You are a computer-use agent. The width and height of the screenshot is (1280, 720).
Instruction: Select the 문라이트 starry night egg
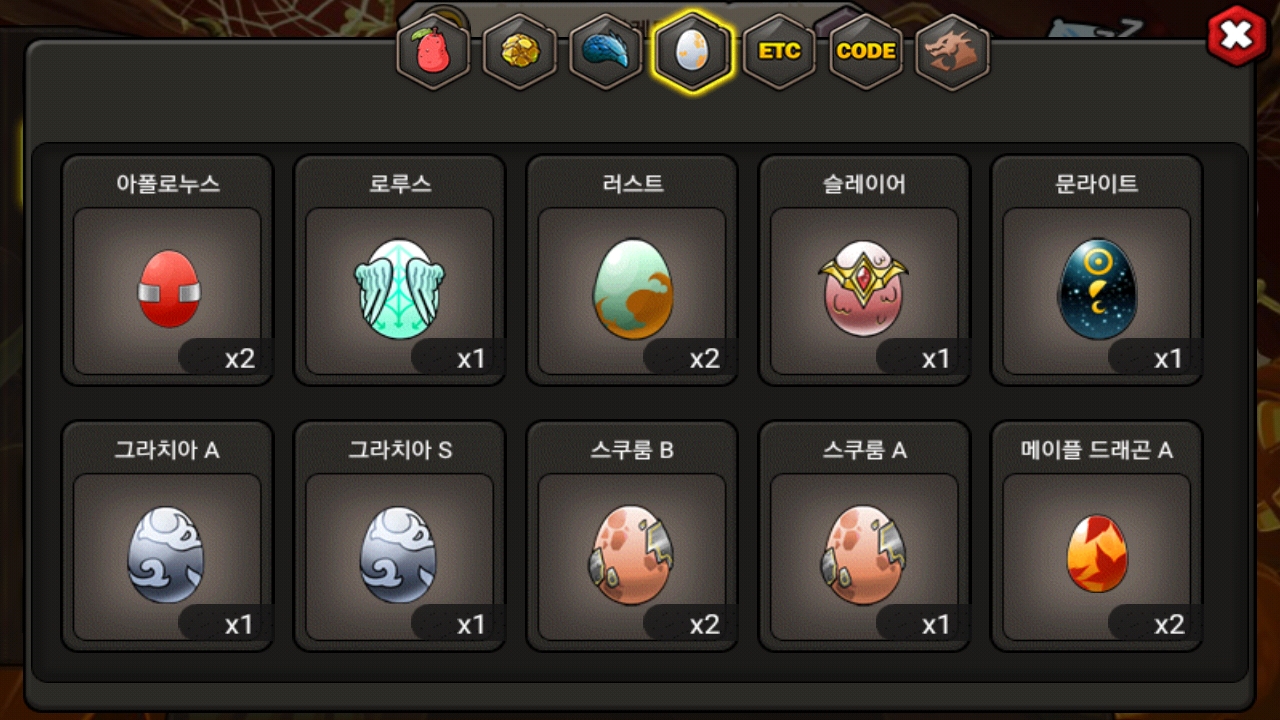tap(1096, 270)
